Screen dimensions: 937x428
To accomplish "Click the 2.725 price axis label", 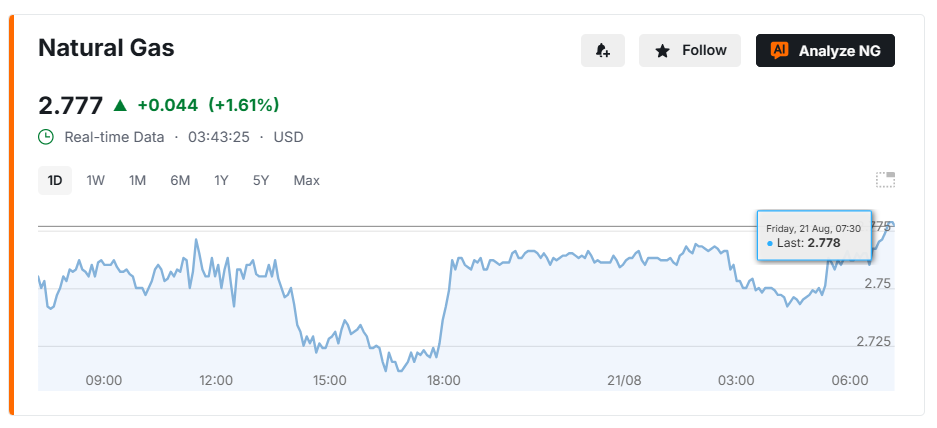I will 874,341.
